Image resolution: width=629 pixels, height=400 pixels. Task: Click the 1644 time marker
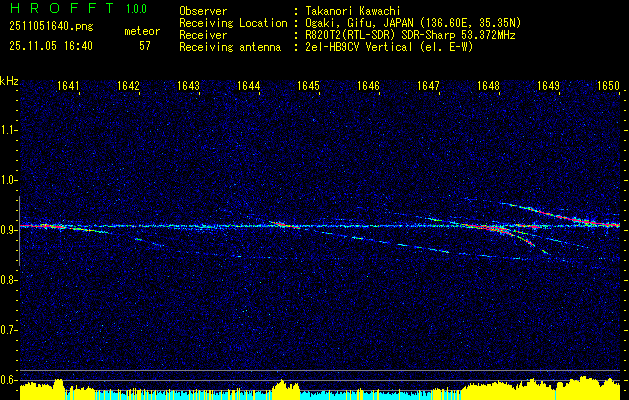(248, 85)
